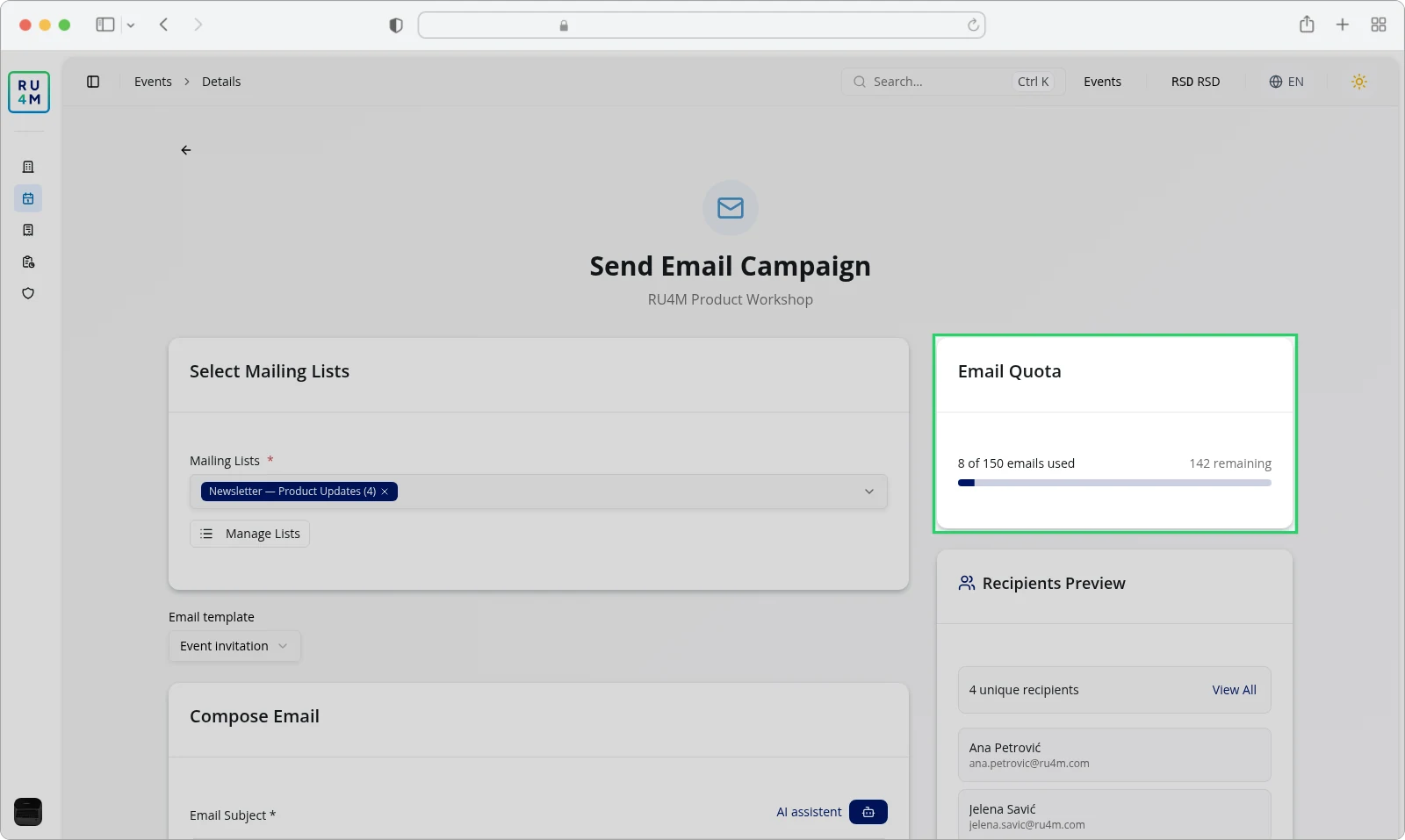Click the AI assistent link
Viewport: 1405px width, 840px height.
(x=809, y=812)
